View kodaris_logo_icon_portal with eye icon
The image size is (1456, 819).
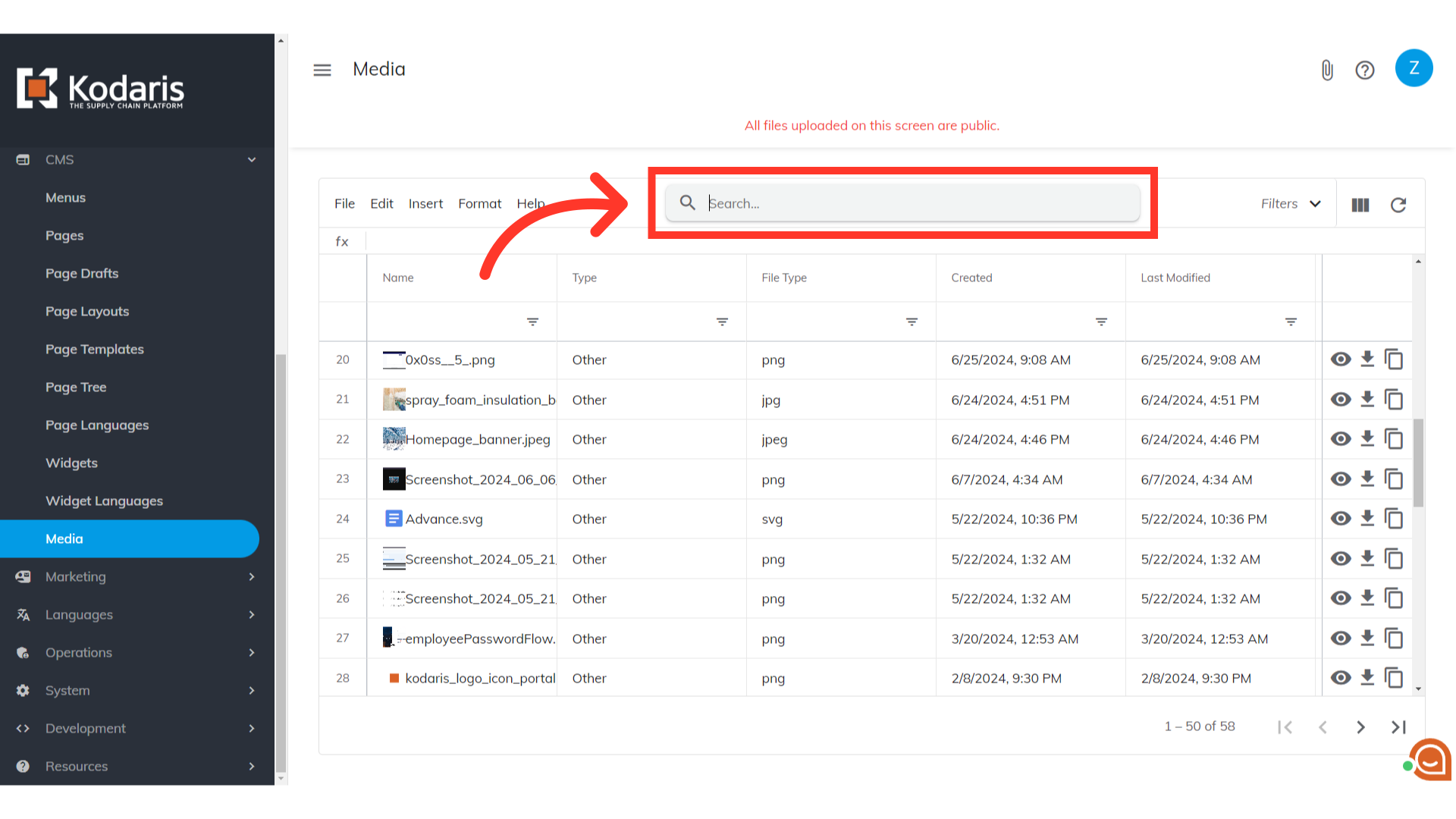tap(1341, 678)
